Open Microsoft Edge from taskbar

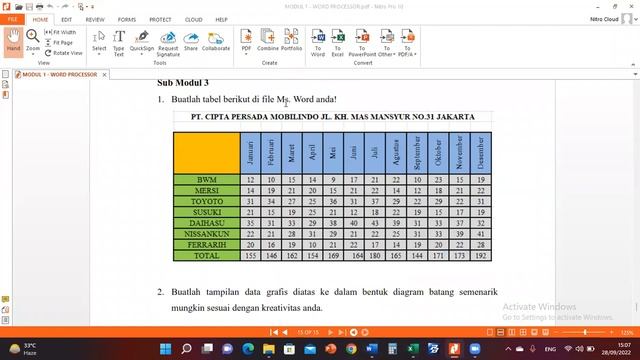pos(248,349)
